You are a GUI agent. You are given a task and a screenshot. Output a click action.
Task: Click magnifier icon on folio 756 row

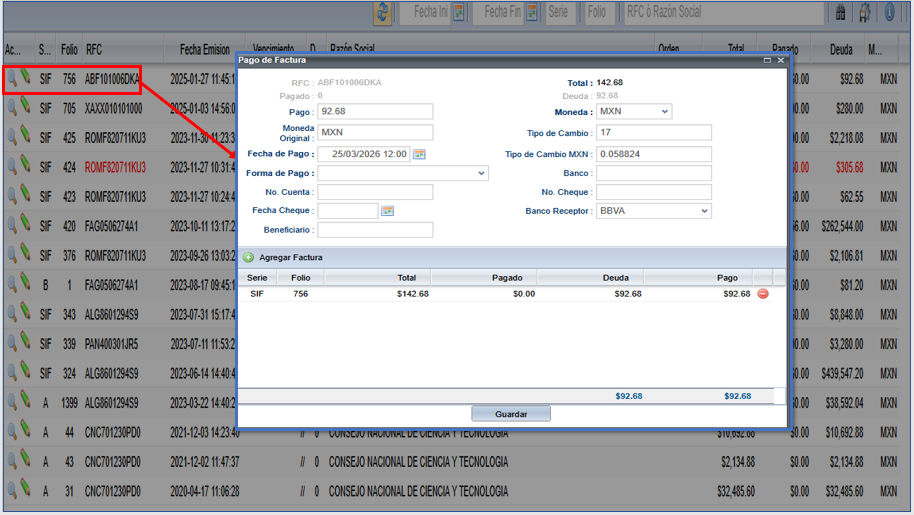[12, 77]
